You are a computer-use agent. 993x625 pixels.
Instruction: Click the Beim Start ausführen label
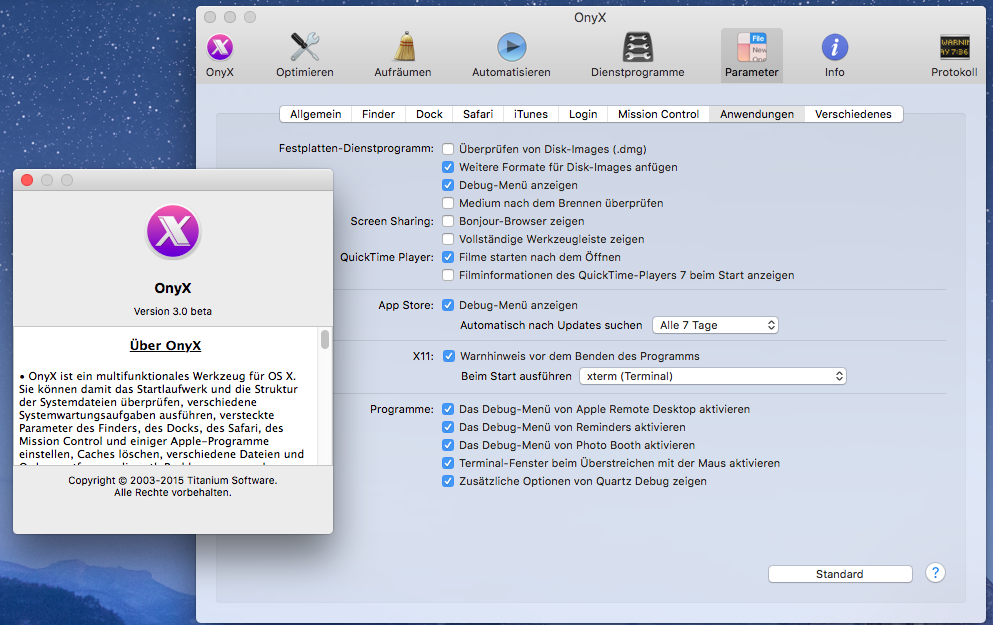tap(516, 376)
